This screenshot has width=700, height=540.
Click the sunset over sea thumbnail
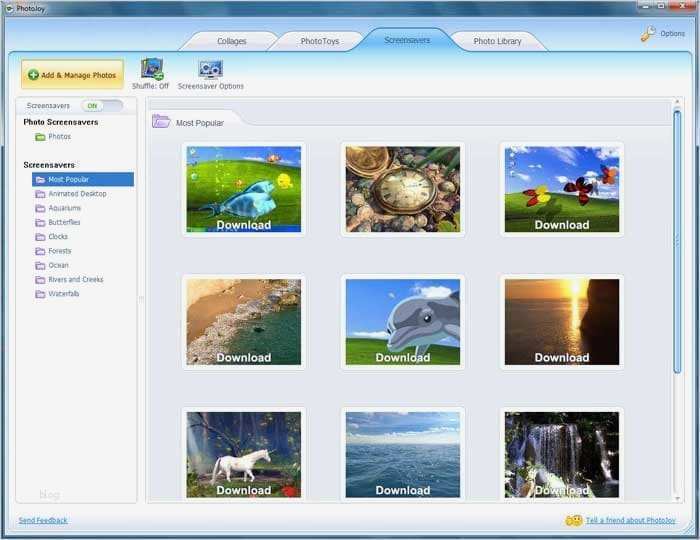(x=562, y=322)
